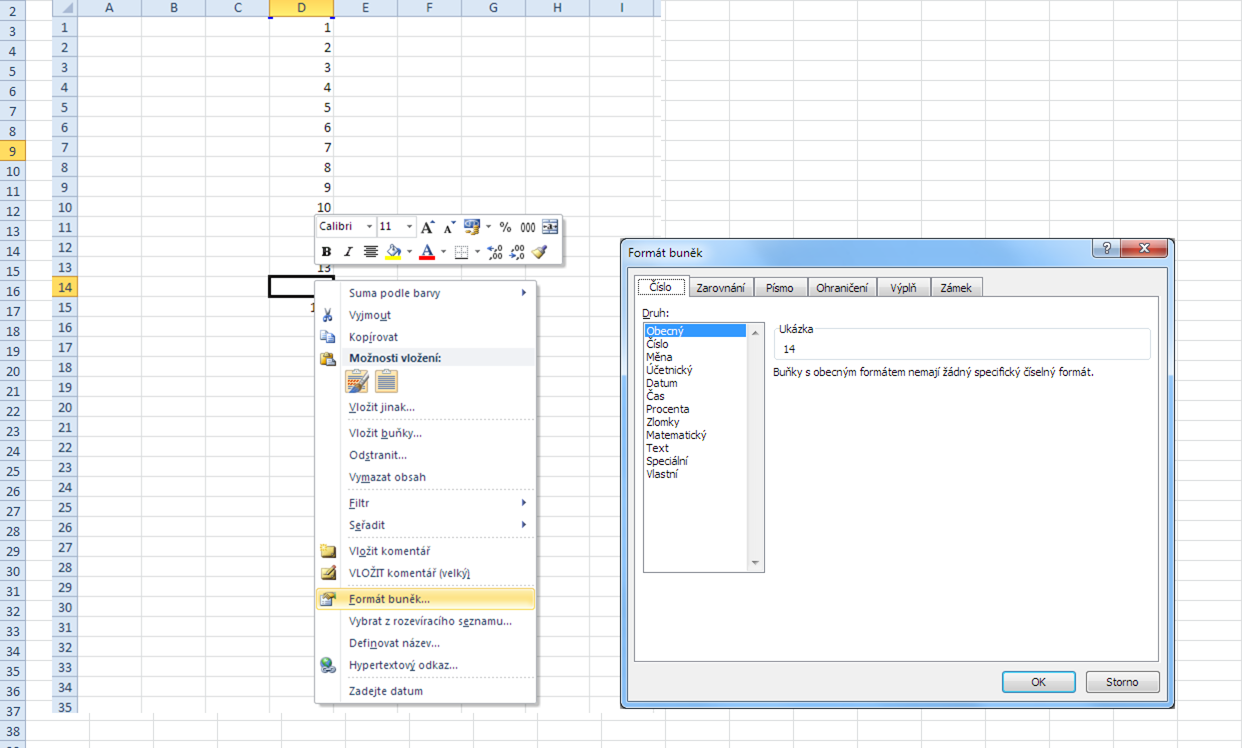
Task: Select Datum in the Druh list
Action: tap(662, 383)
